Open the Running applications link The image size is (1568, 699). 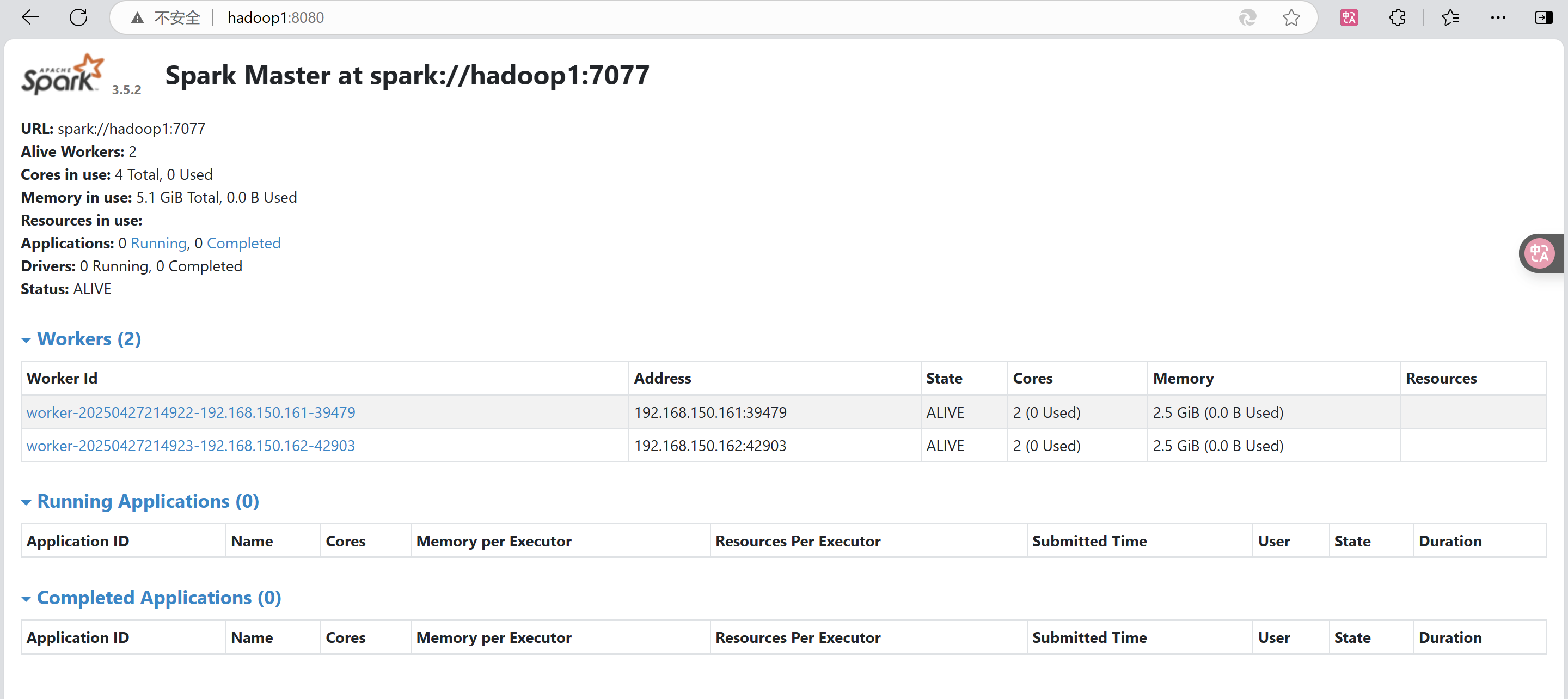click(158, 243)
